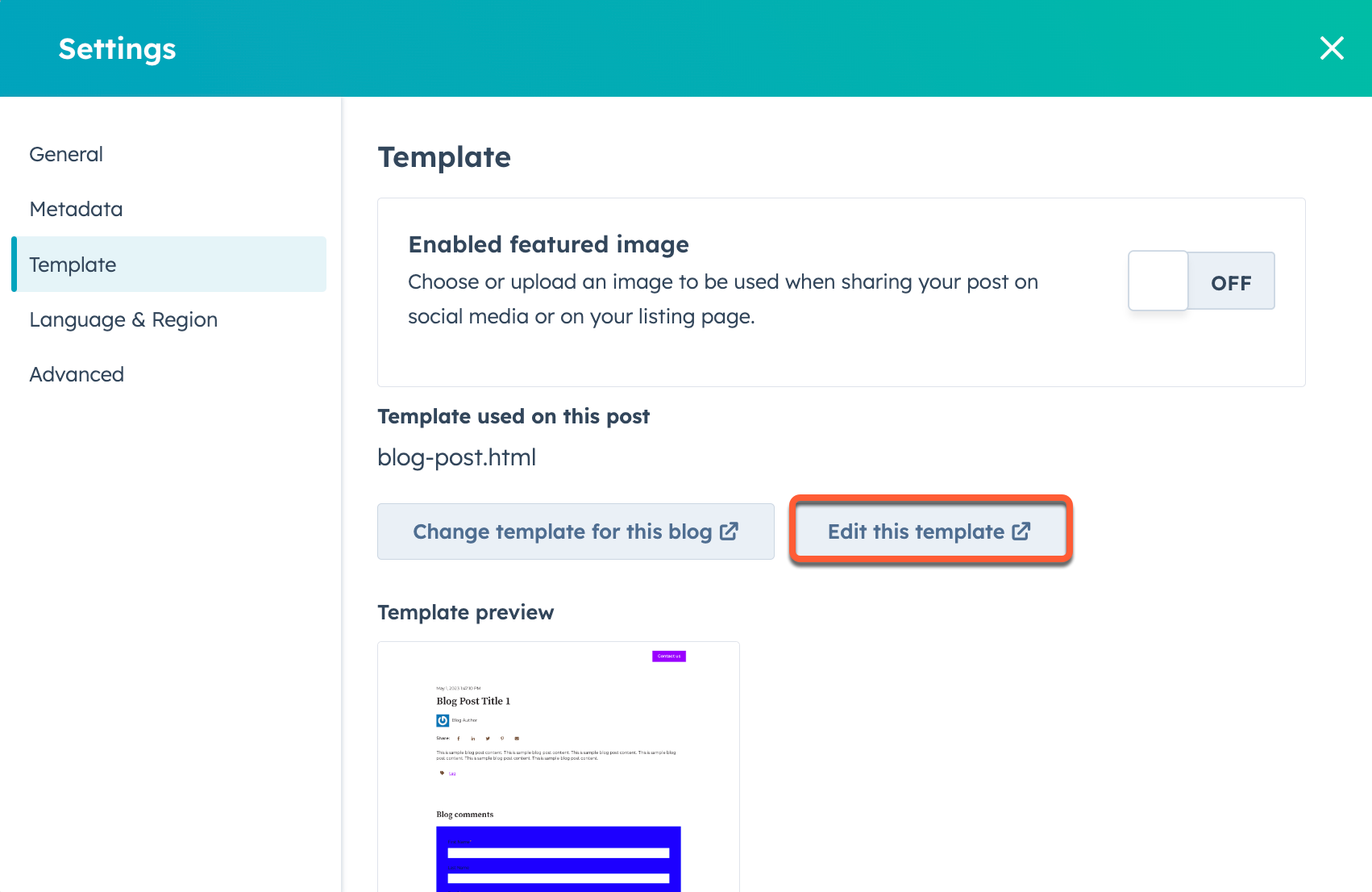
Task: Click the First Name field in preview form
Action: [x=559, y=852]
